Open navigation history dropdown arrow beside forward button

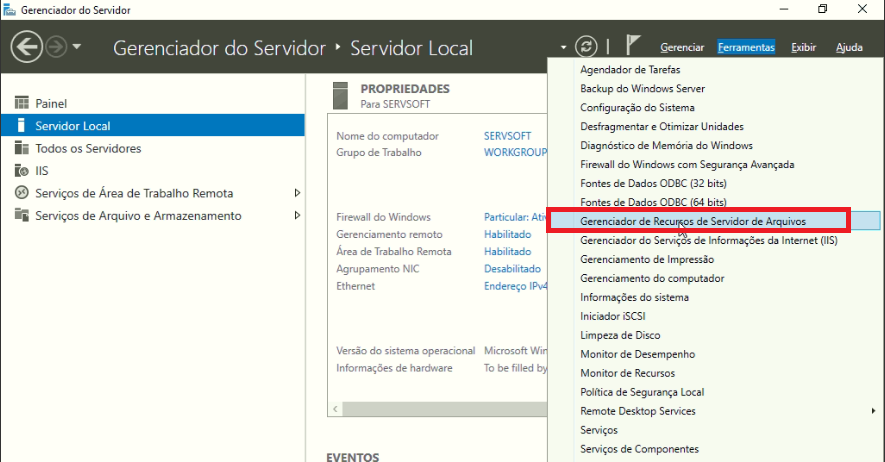point(78,48)
